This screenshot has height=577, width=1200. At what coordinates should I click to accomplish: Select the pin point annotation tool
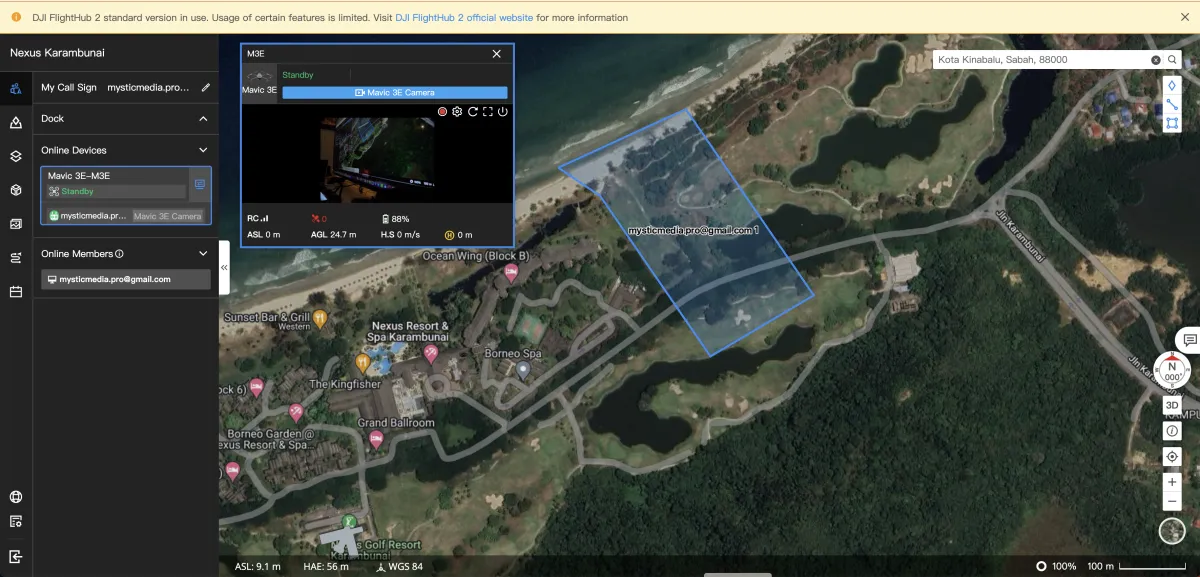(x=1172, y=86)
